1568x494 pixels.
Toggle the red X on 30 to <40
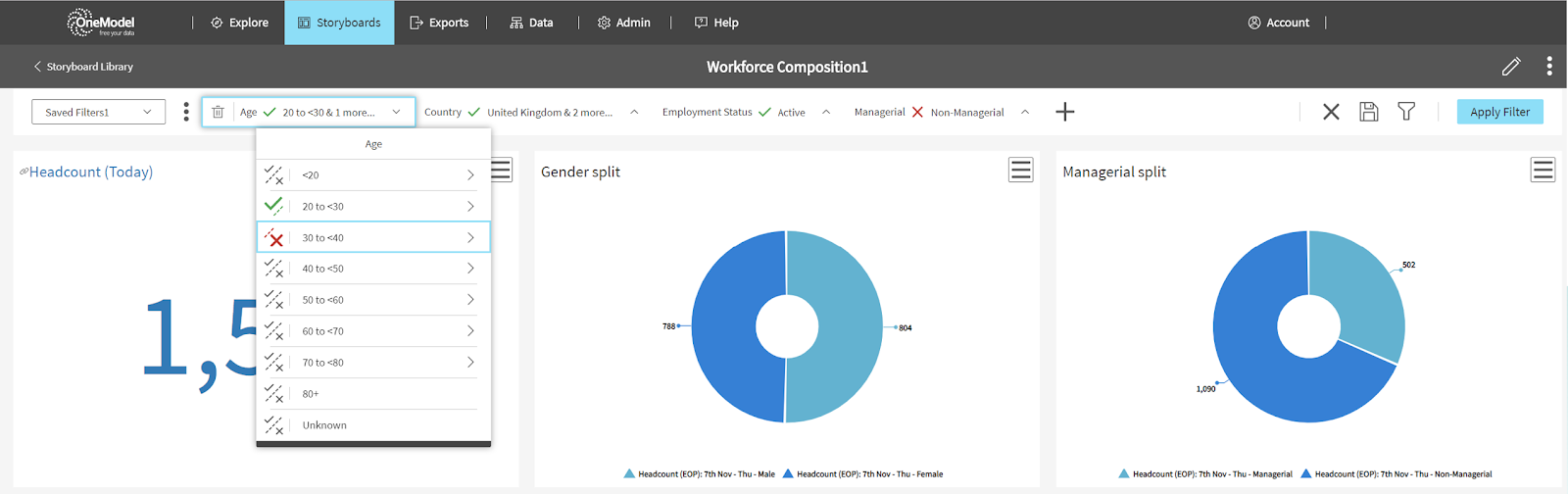click(x=273, y=237)
